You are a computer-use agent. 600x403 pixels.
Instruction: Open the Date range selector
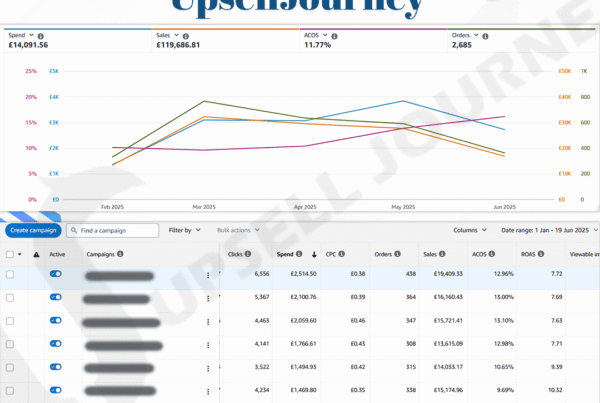[x=549, y=230]
